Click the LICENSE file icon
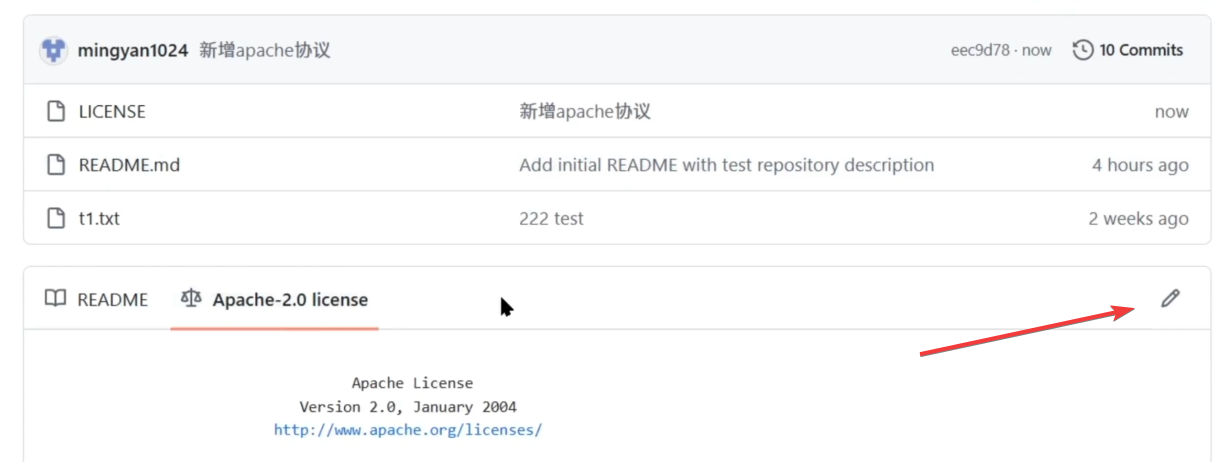Viewport: 1224px width, 462px height. tap(57, 111)
